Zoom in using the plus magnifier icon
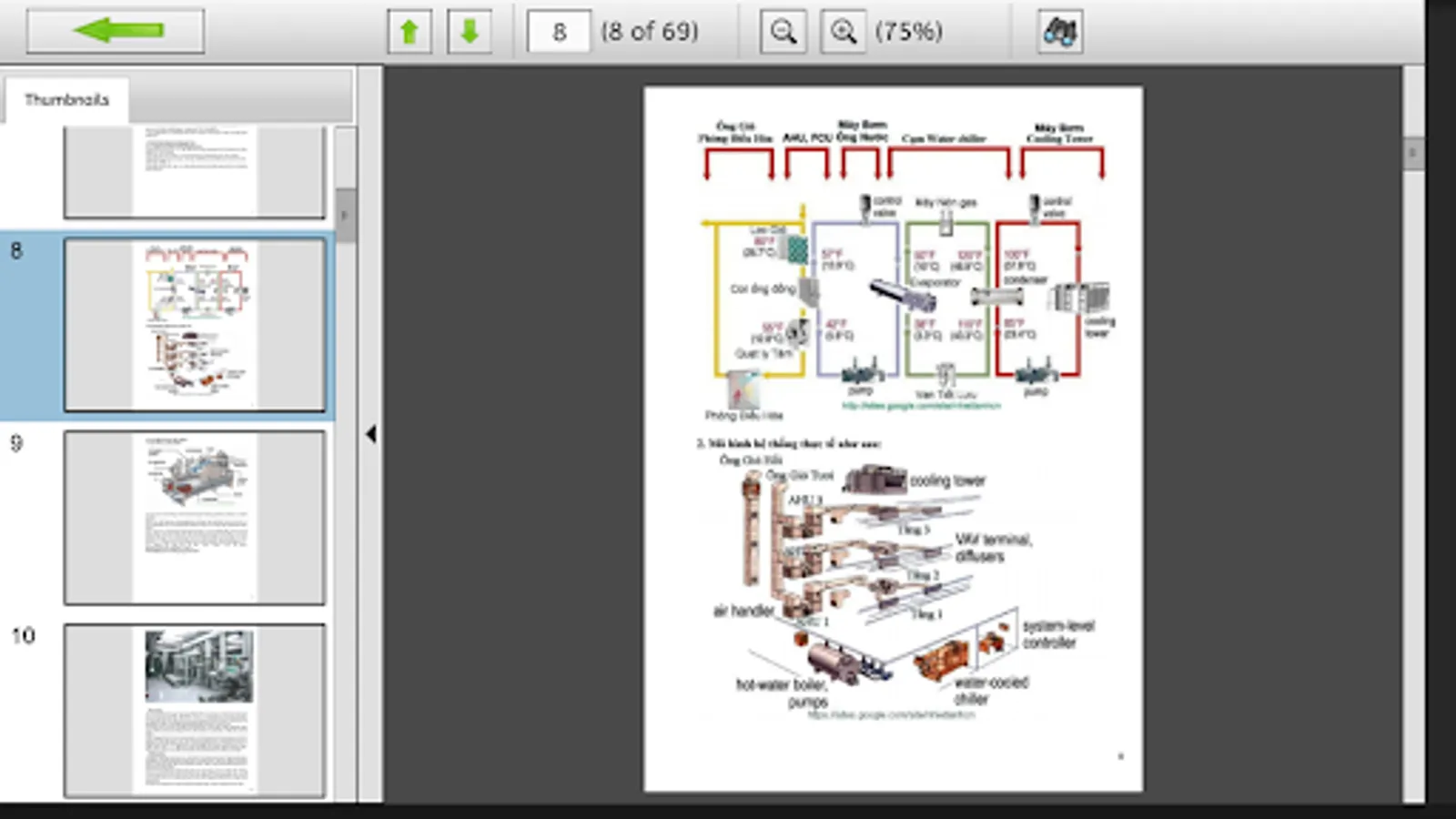 (x=842, y=30)
